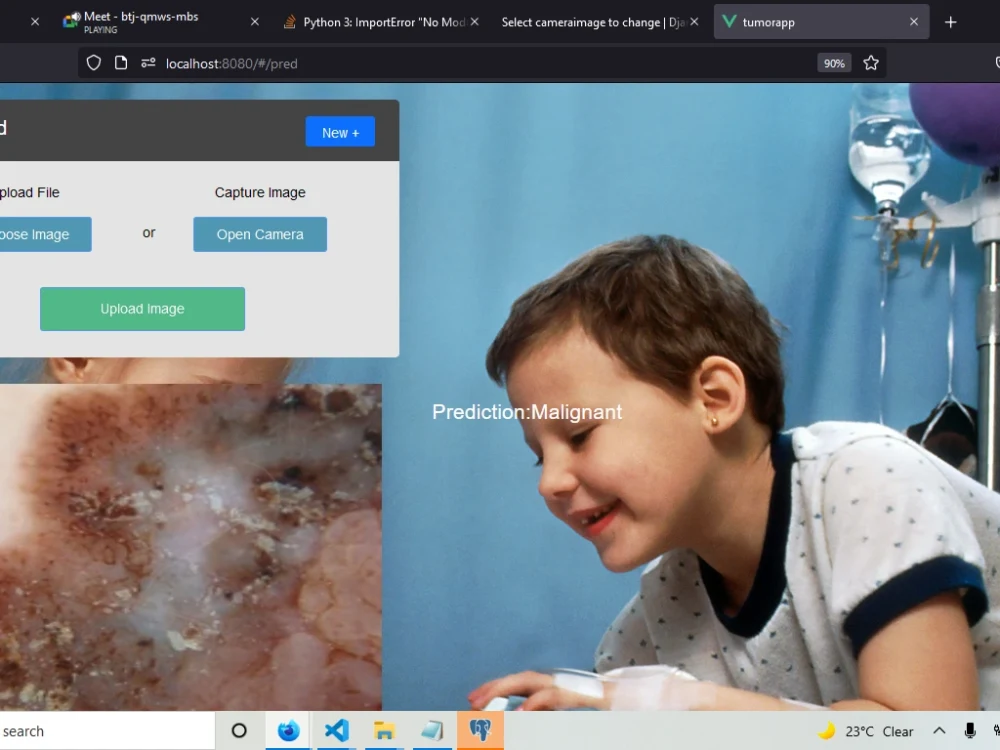Click the uploaded skin lesion image
This screenshot has height=750, width=1000.
click(191, 547)
